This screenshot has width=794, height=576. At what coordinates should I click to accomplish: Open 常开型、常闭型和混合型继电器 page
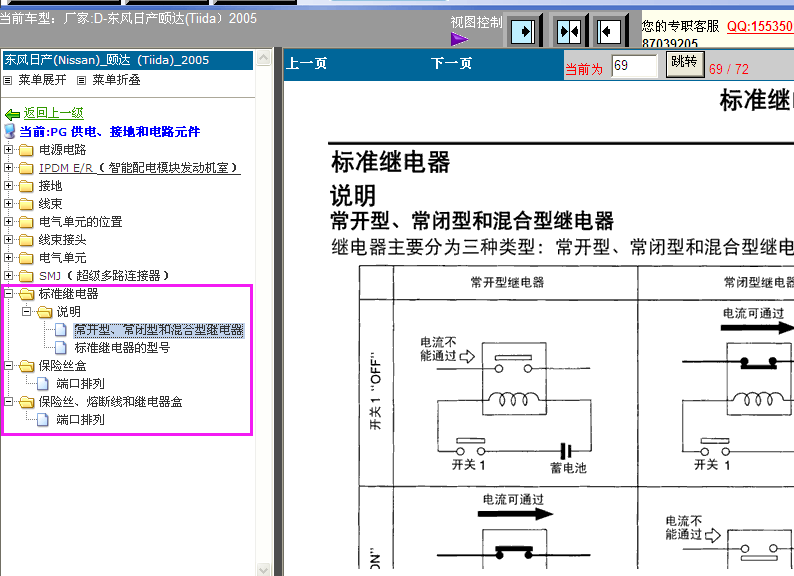point(159,330)
